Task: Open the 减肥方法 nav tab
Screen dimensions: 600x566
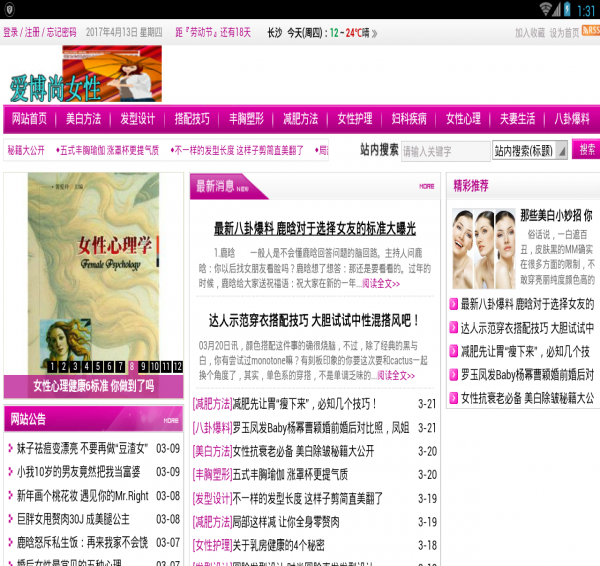Action: 301,119
